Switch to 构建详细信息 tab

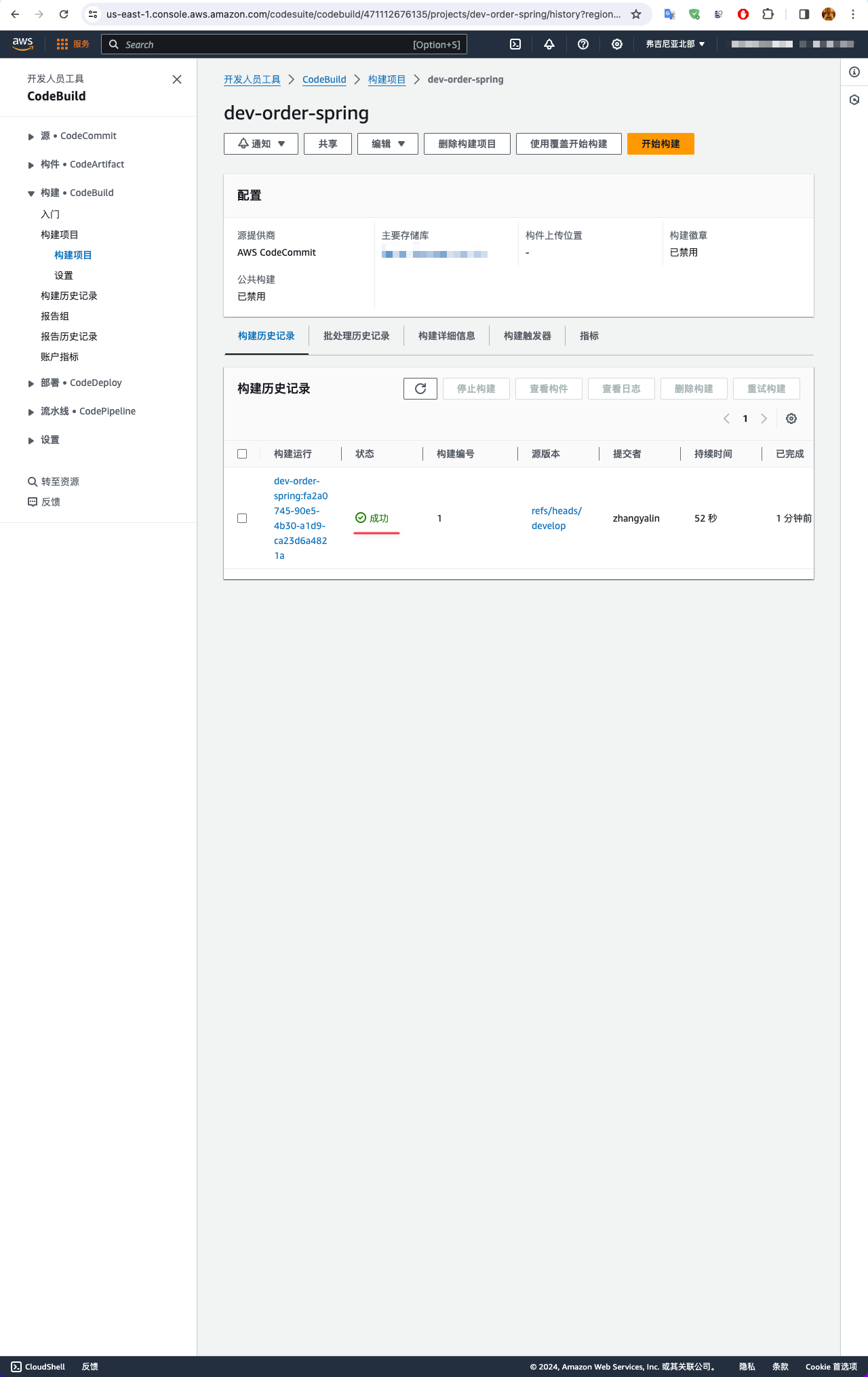click(x=446, y=336)
